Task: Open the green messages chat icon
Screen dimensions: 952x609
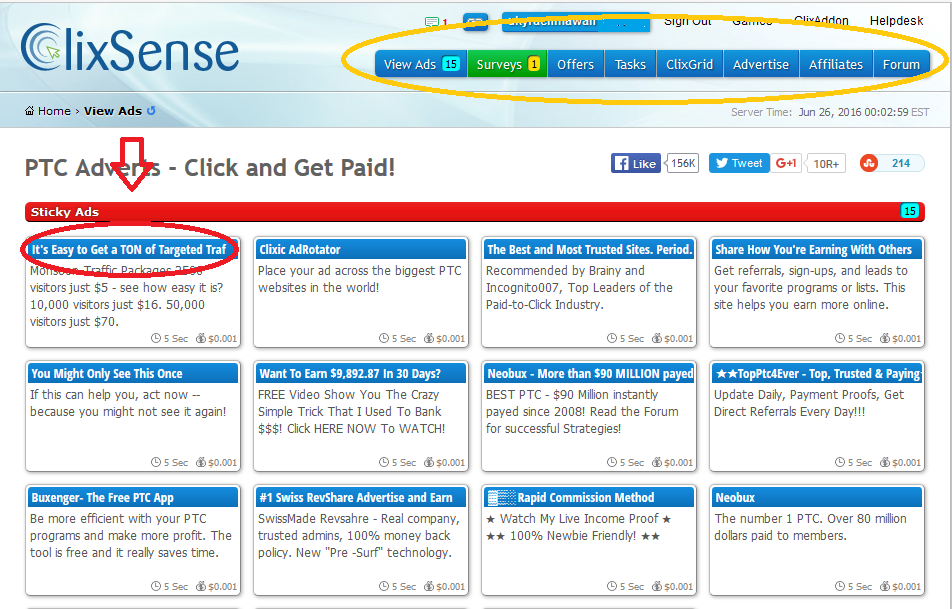Action: click(x=432, y=22)
